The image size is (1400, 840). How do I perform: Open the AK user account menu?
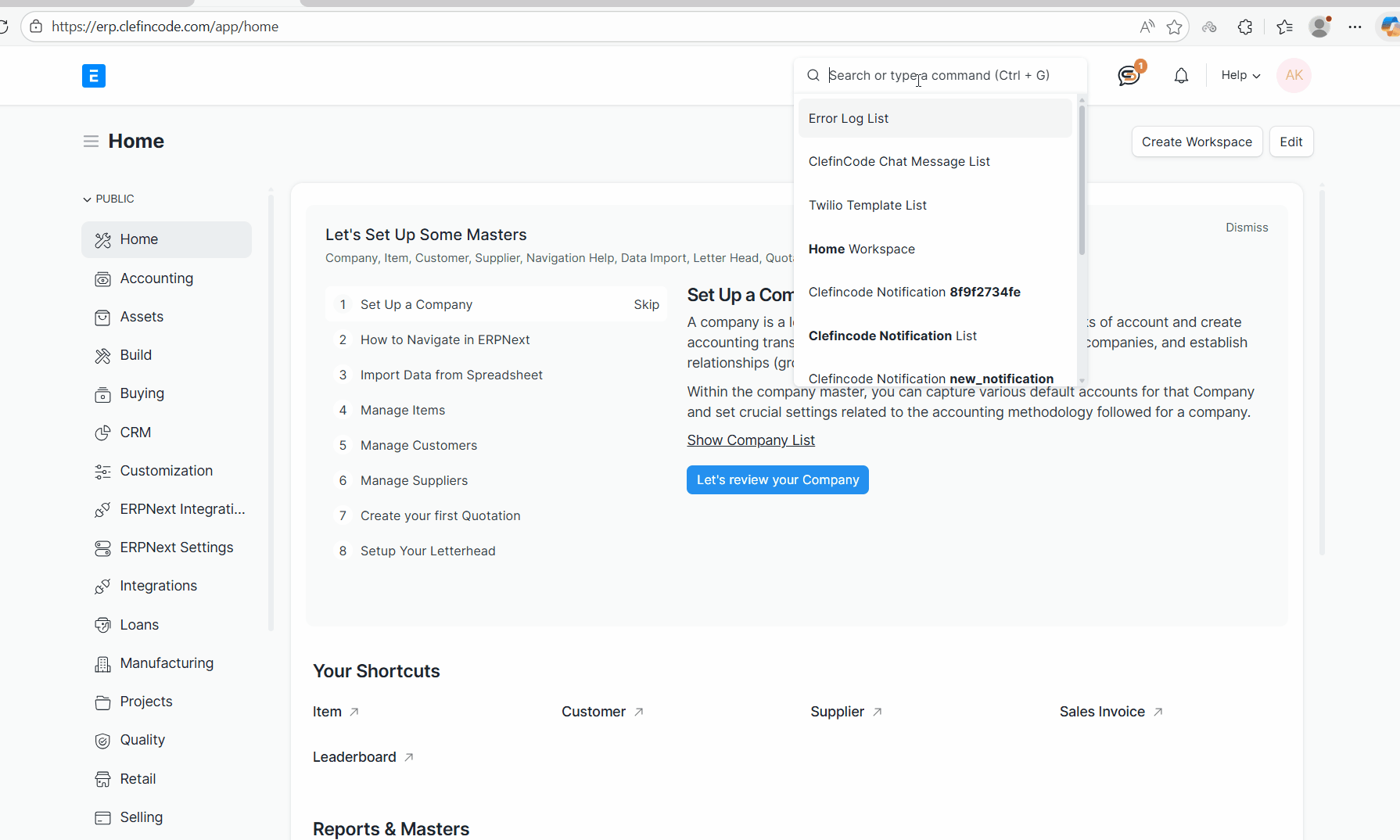coord(1294,75)
